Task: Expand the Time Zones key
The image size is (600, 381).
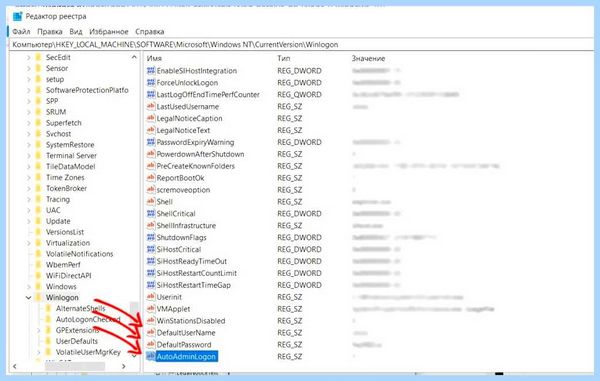Action: pos(29,177)
